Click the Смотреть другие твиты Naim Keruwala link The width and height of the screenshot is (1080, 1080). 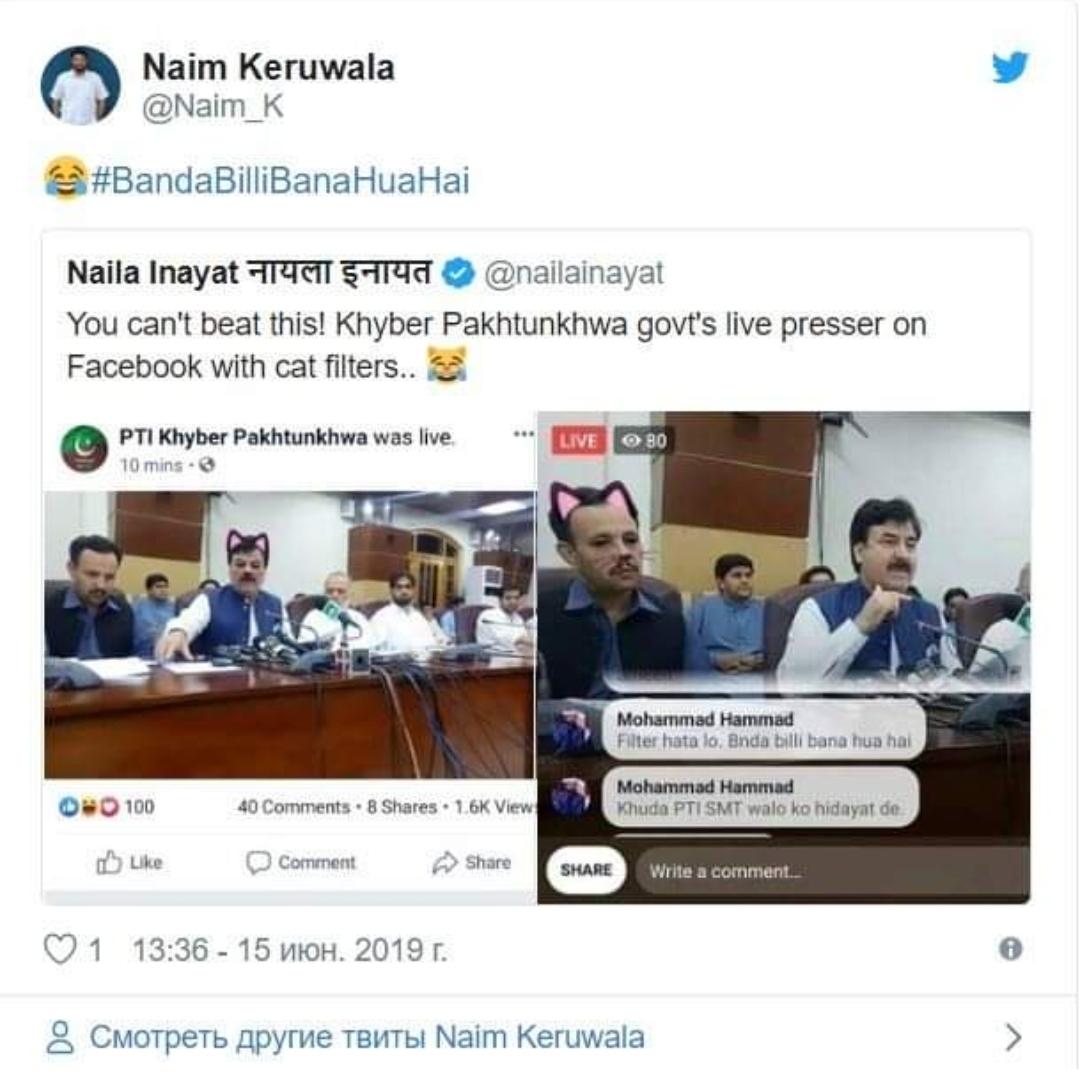point(366,1037)
